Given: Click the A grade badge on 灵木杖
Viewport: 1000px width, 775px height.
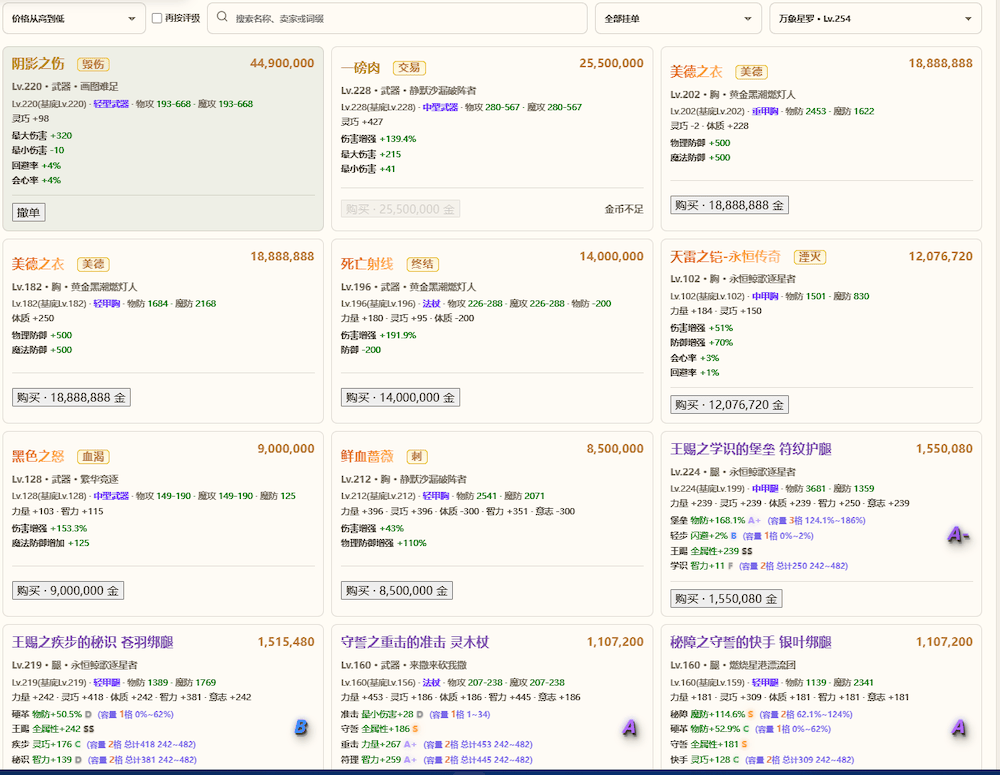Looking at the screenshot, I should pyautogui.click(x=629, y=727).
